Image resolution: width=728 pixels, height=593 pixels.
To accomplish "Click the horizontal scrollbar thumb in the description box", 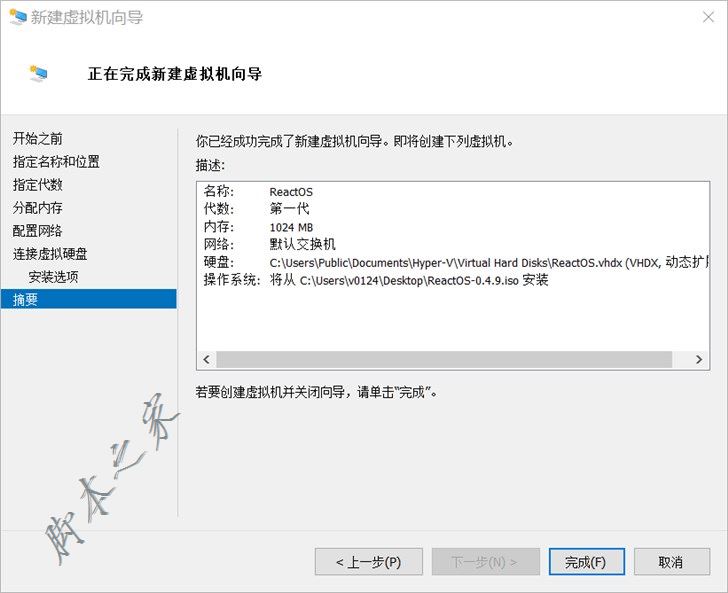I will click(x=444, y=360).
